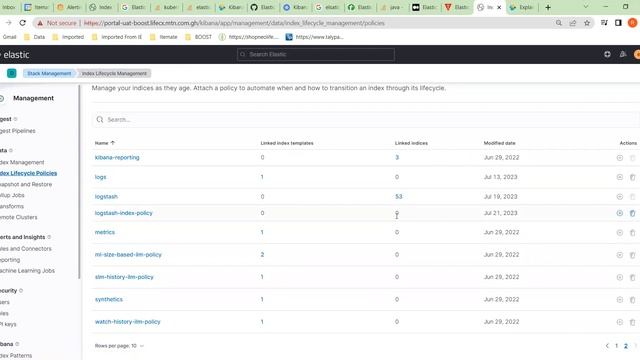Open Remote Clusters in sidebar
This screenshot has height=360, width=640.
click(18, 218)
